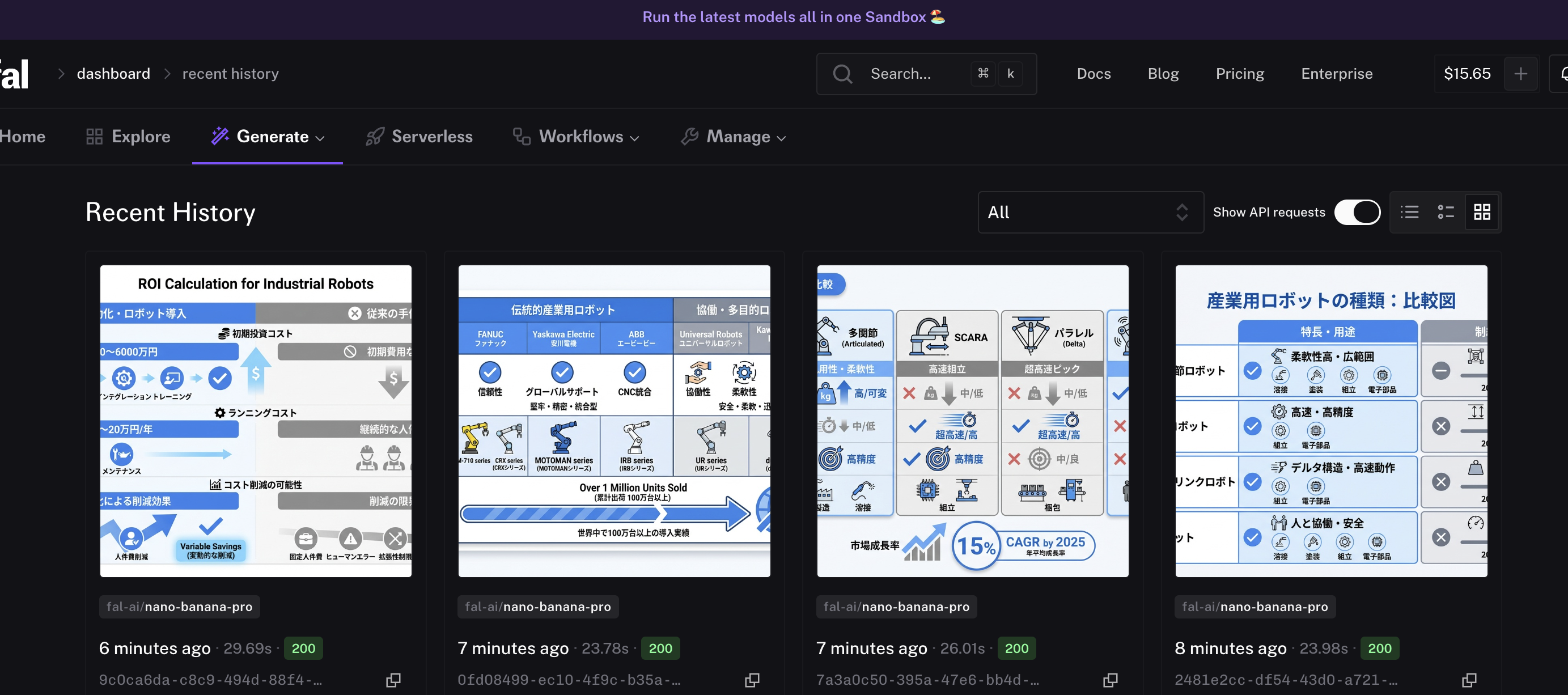Open the Pricing link
1568x695 pixels.
[1239, 74]
